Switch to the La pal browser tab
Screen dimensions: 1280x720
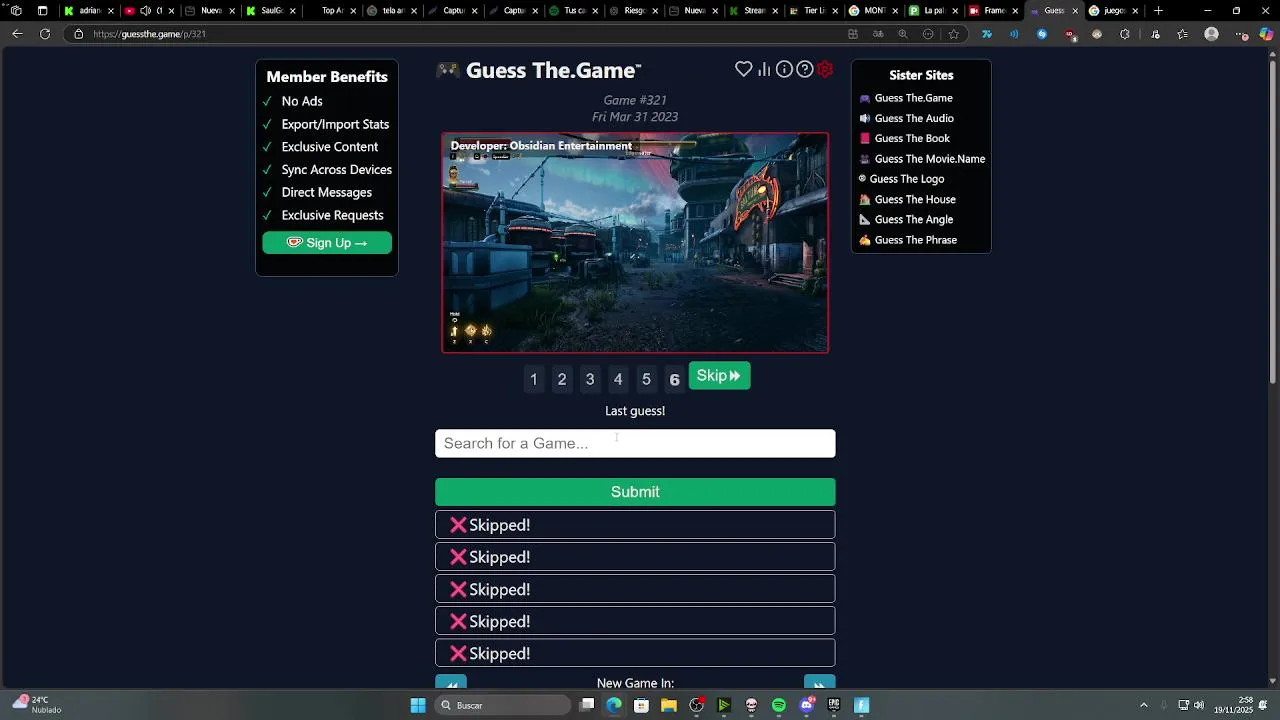coord(932,11)
